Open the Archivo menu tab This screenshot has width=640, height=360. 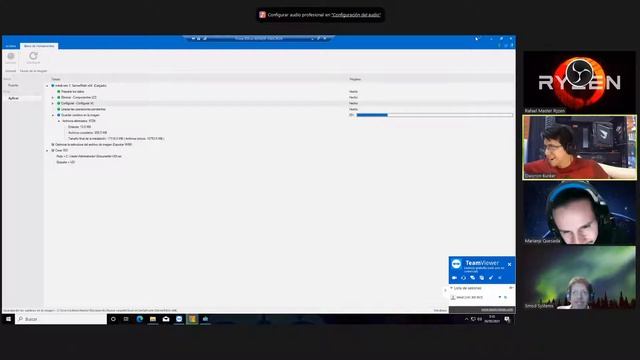11,46
